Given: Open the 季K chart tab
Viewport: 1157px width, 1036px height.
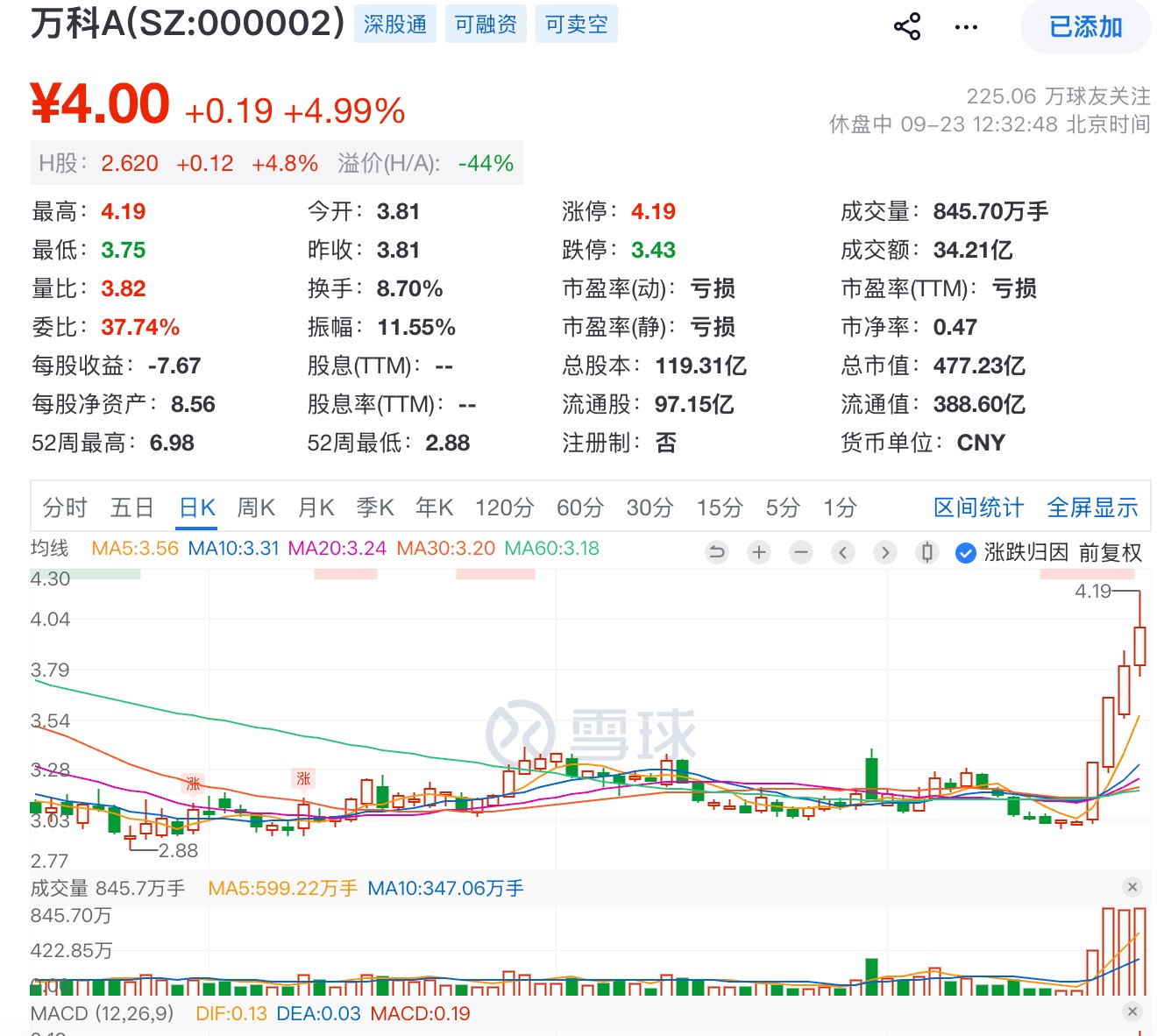Looking at the screenshot, I should (x=375, y=507).
